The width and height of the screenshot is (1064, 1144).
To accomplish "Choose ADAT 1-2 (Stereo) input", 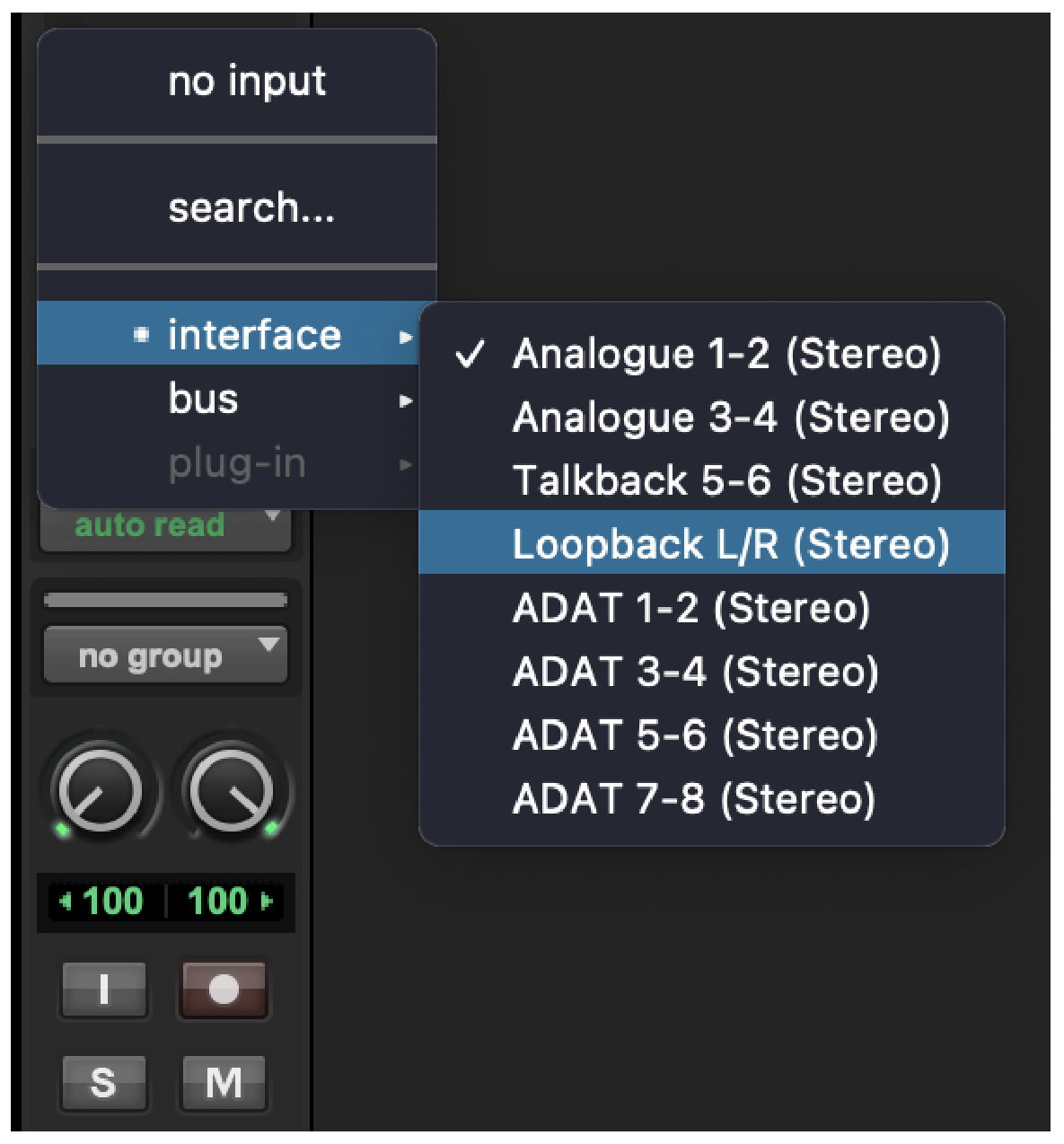I will 711,608.
